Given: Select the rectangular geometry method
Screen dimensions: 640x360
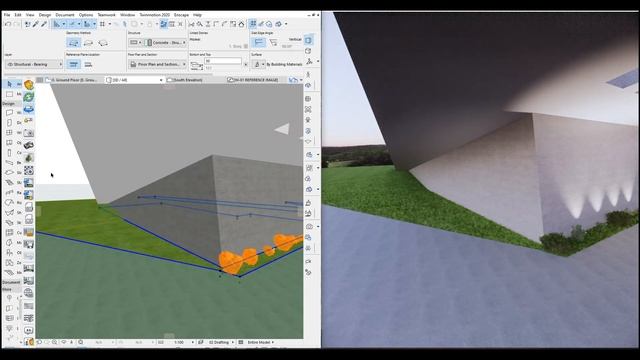Looking at the screenshot, I should point(88,42).
